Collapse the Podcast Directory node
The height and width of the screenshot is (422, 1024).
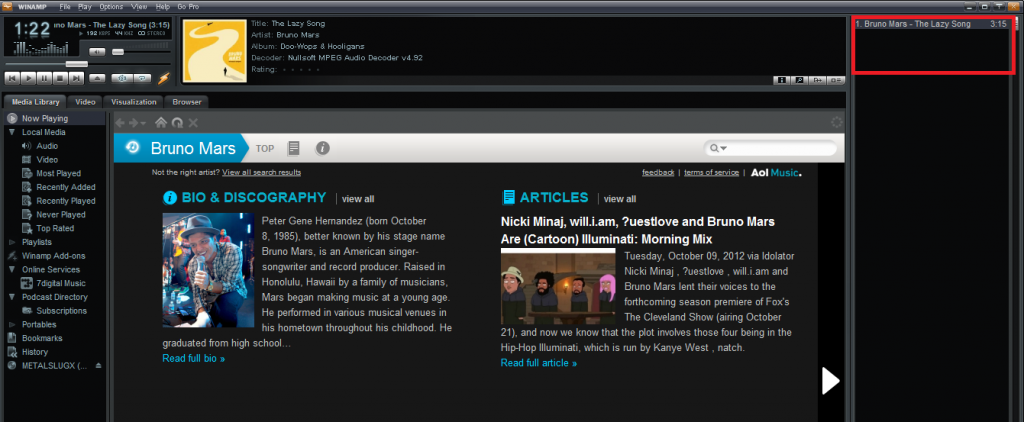(x=12, y=297)
